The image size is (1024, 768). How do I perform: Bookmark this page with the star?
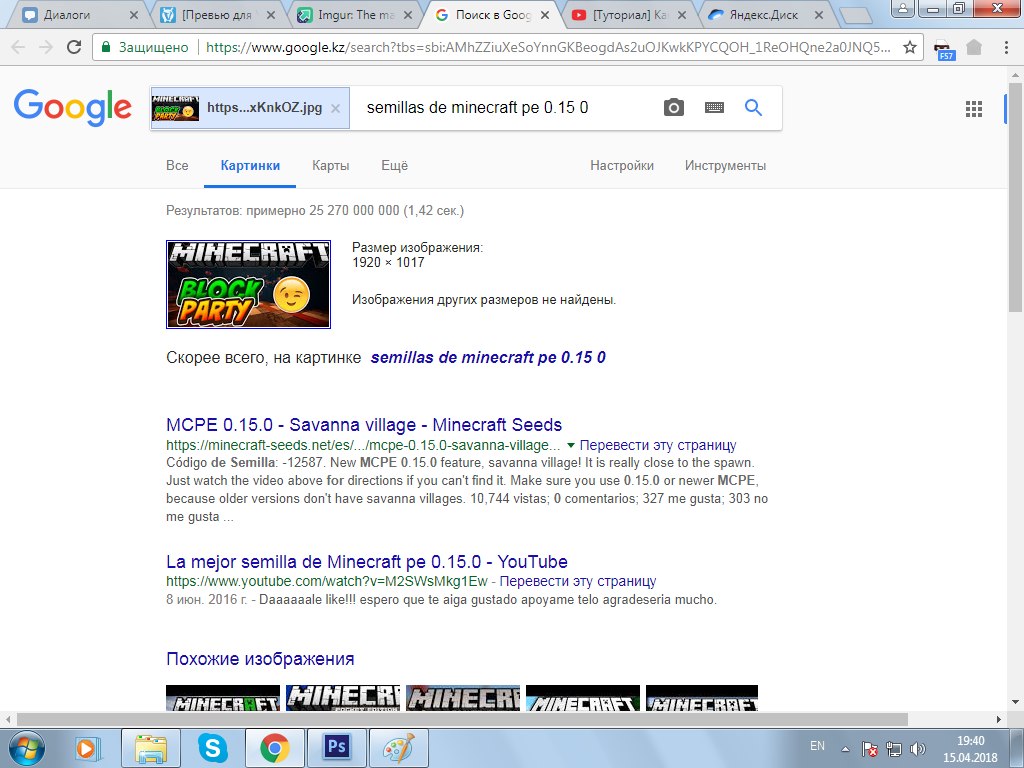(x=910, y=47)
